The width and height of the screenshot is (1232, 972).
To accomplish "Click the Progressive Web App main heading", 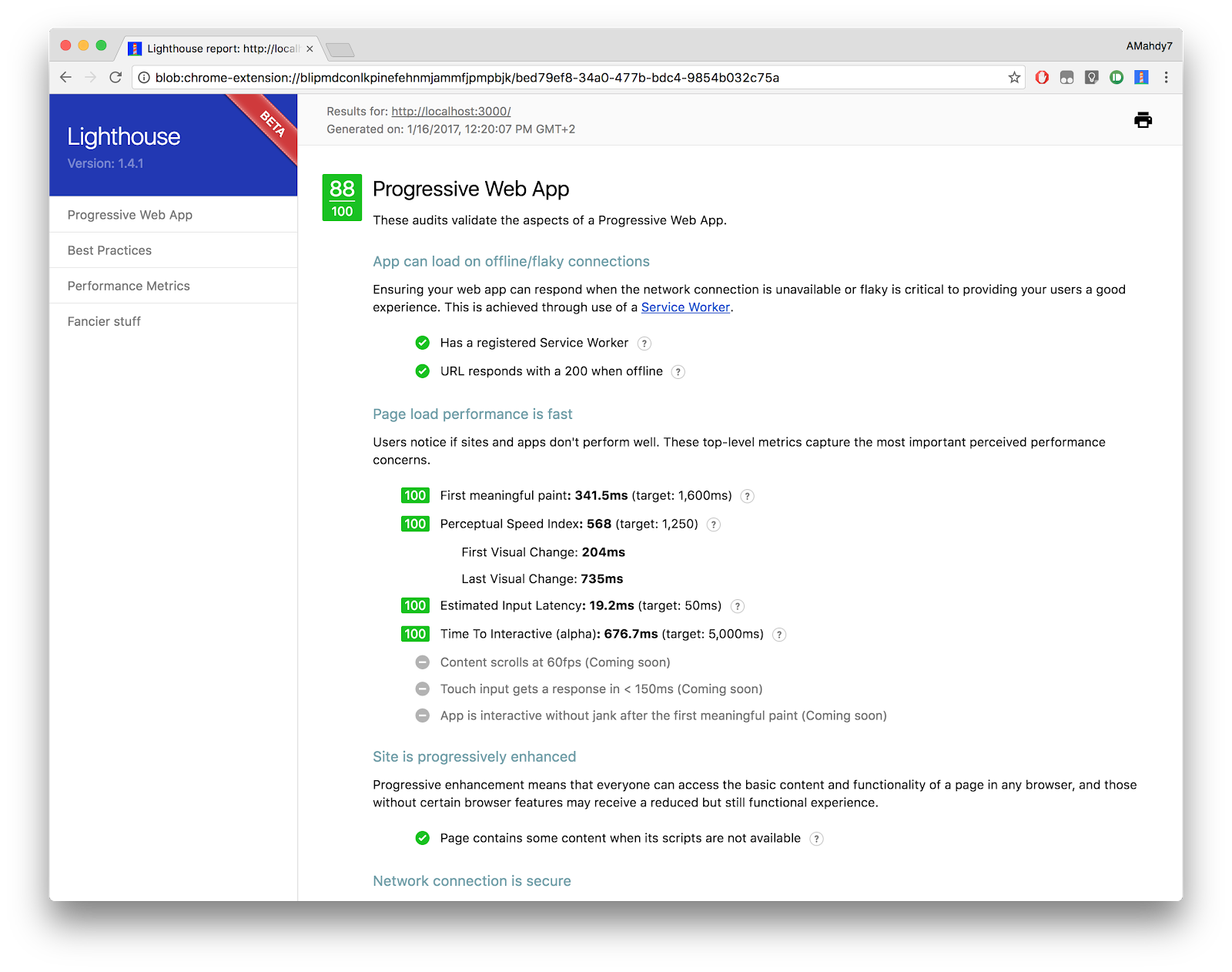I will click(x=471, y=189).
